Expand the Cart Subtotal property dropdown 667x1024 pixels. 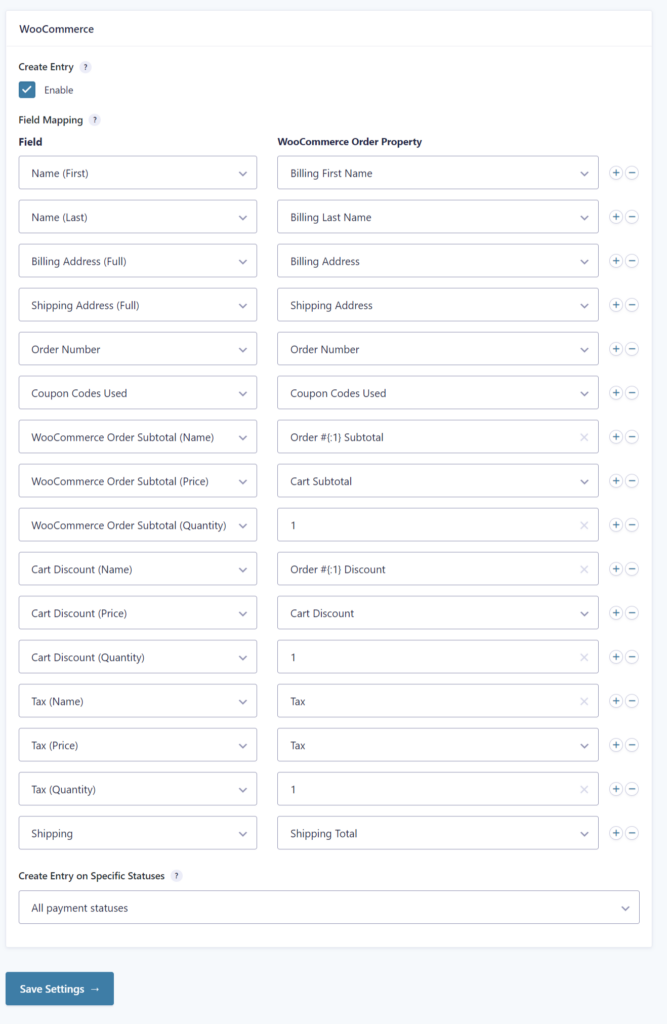437,481
